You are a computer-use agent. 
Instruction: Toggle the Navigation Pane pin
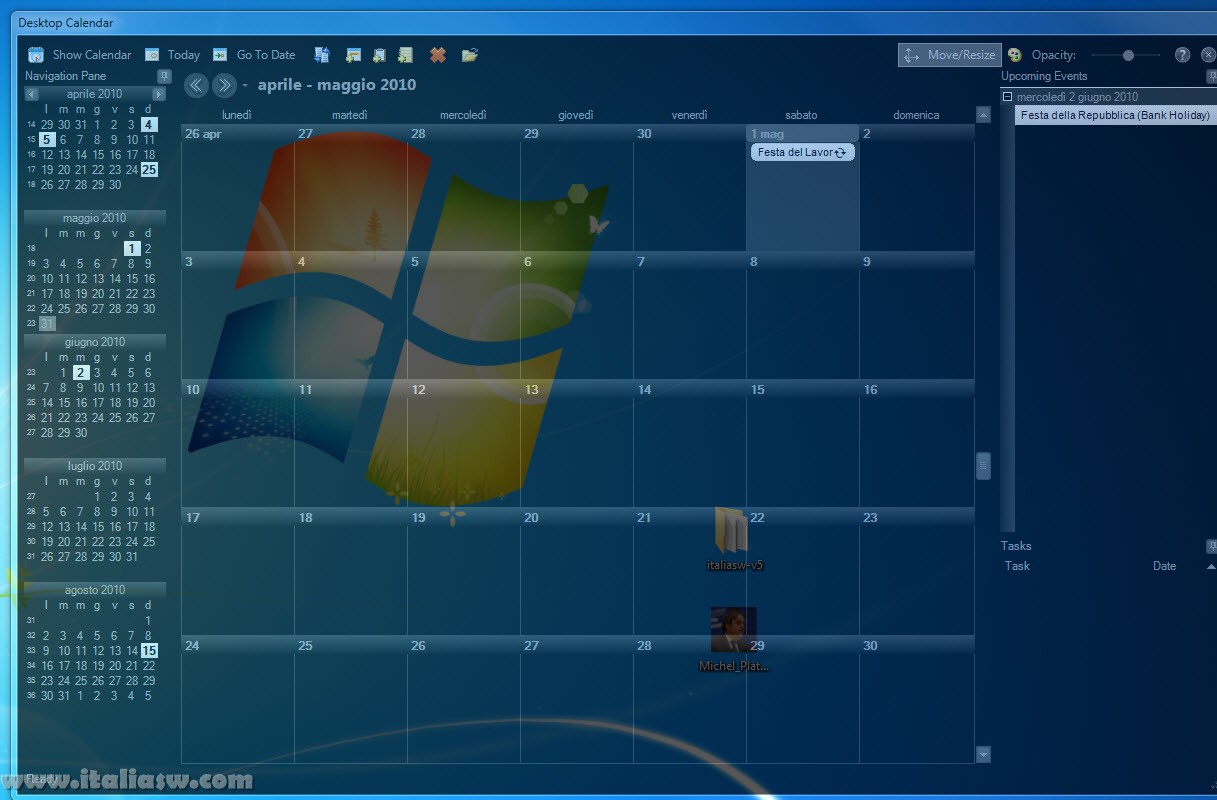click(x=164, y=76)
